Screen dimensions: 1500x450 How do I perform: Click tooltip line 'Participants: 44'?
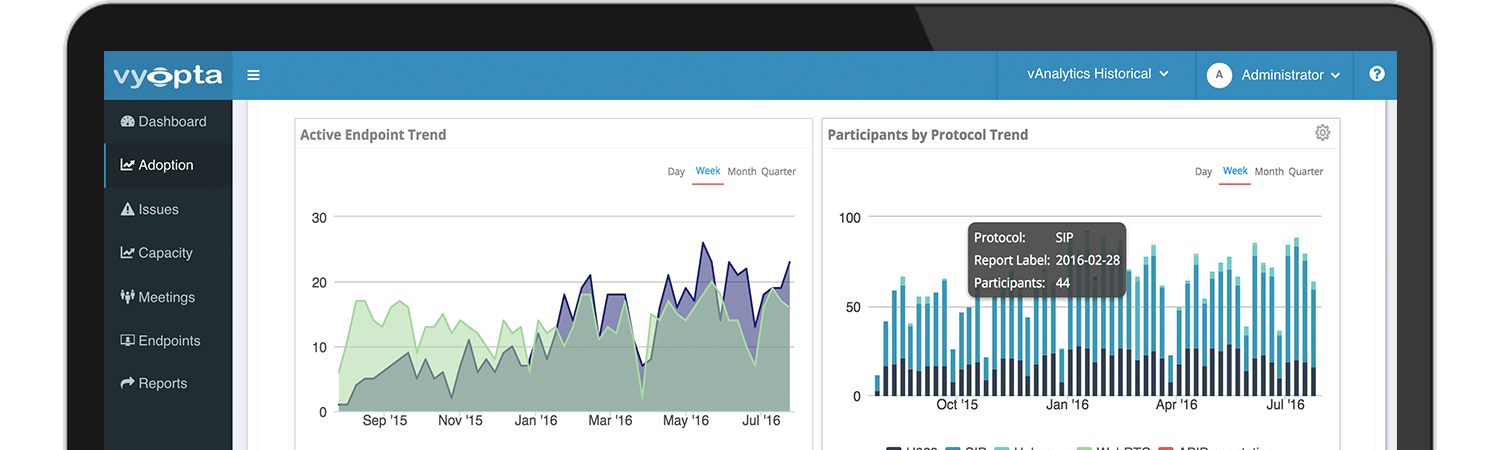click(x=1024, y=283)
